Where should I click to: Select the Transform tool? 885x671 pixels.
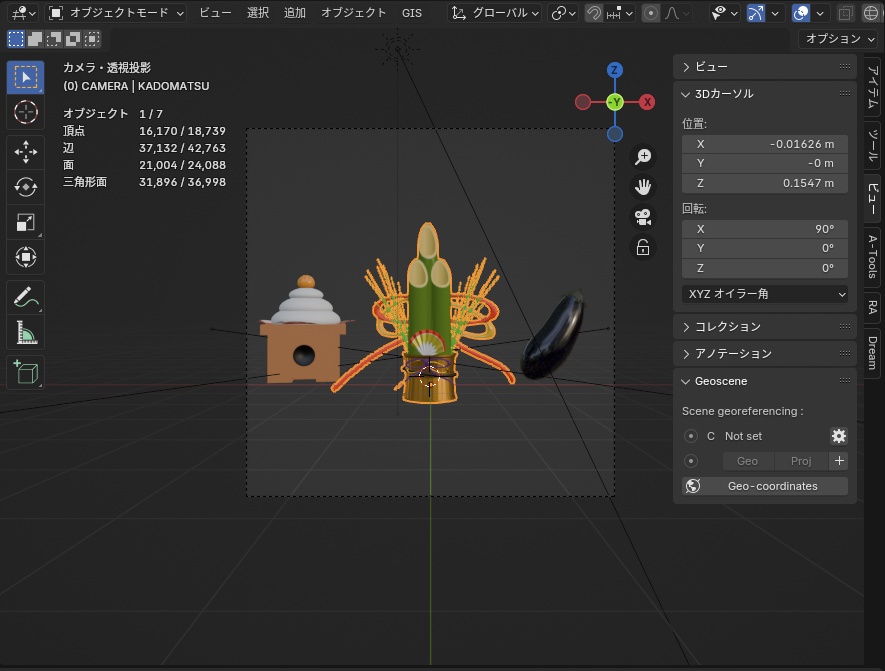point(25,257)
